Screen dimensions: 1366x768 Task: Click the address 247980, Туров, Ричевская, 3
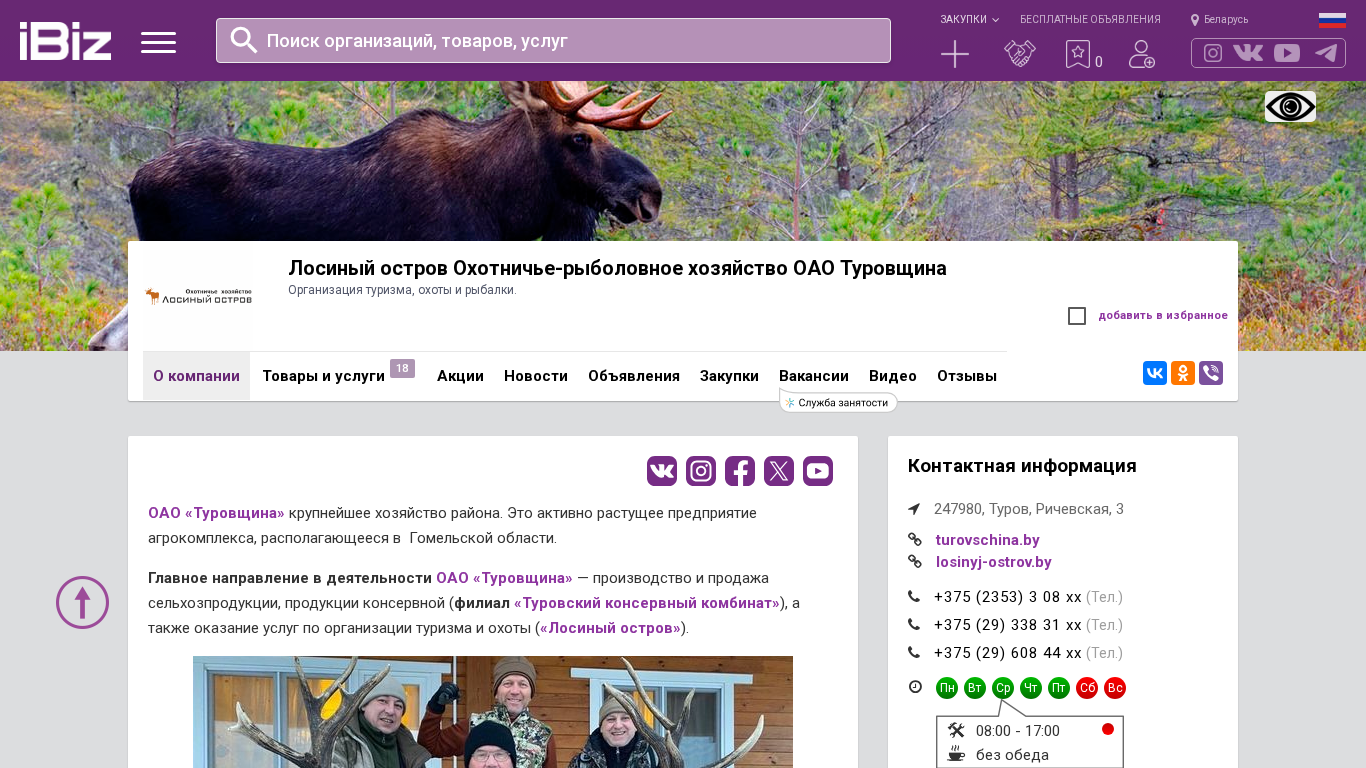point(1029,509)
